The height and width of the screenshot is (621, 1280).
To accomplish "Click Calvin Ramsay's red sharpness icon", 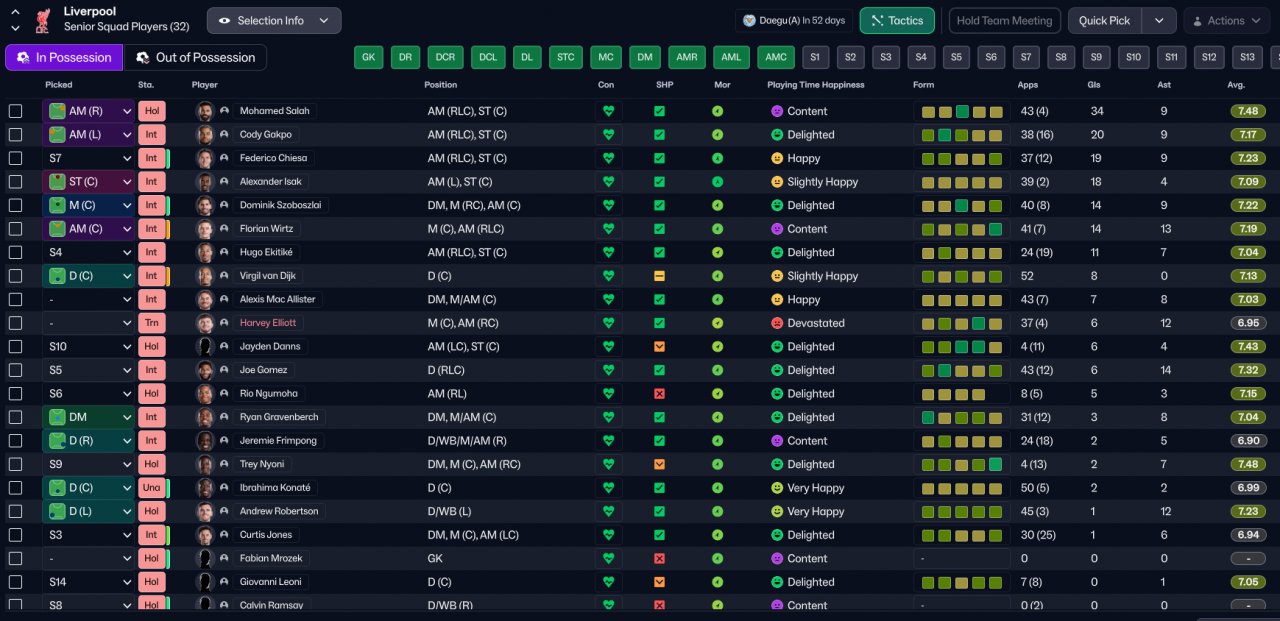I will tap(659, 605).
